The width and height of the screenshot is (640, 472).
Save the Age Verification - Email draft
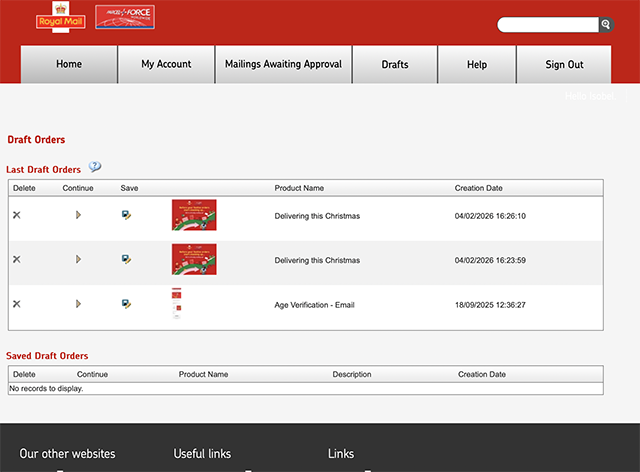coord(127,304)
